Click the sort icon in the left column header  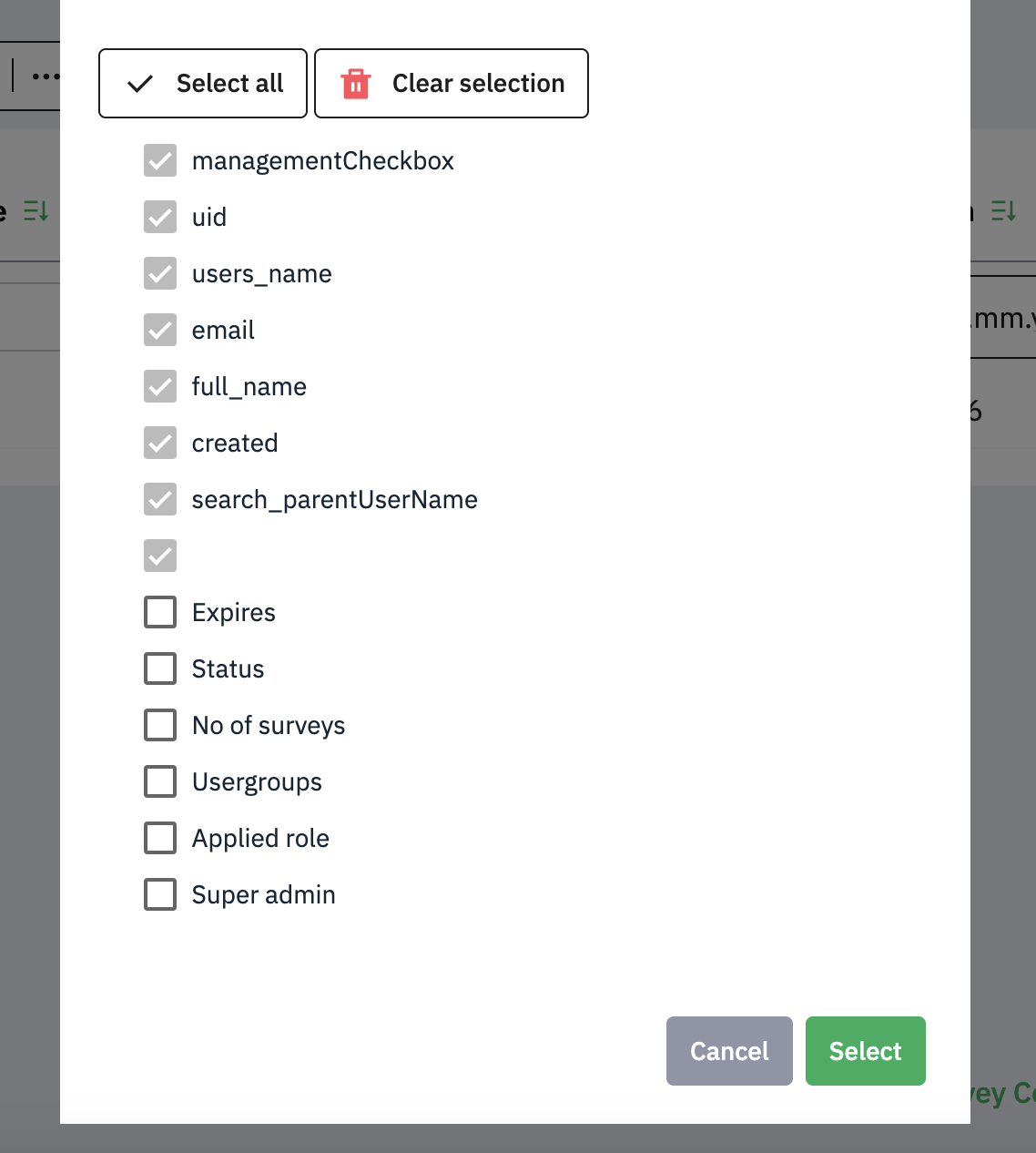(36, 211)
